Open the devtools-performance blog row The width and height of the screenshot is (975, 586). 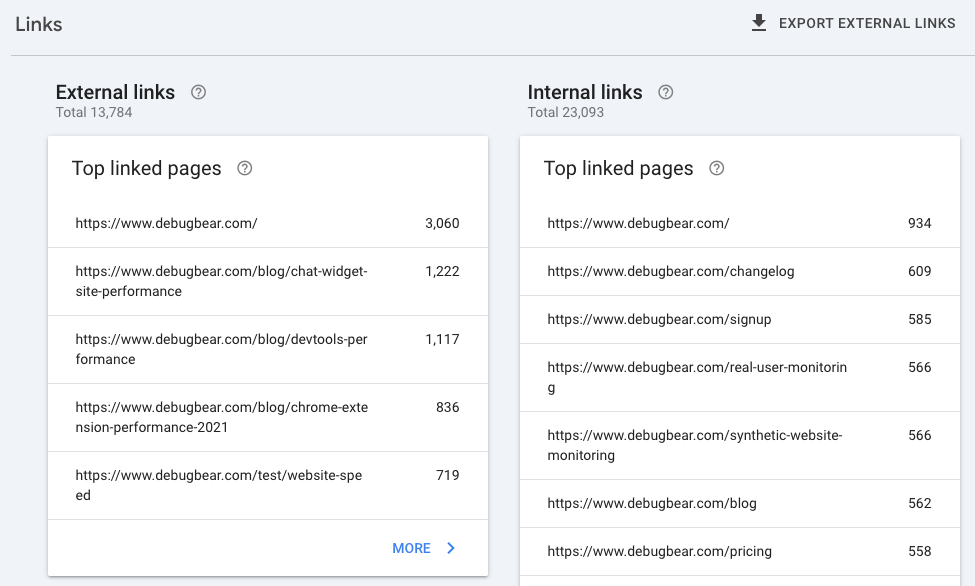coord(268,350)
